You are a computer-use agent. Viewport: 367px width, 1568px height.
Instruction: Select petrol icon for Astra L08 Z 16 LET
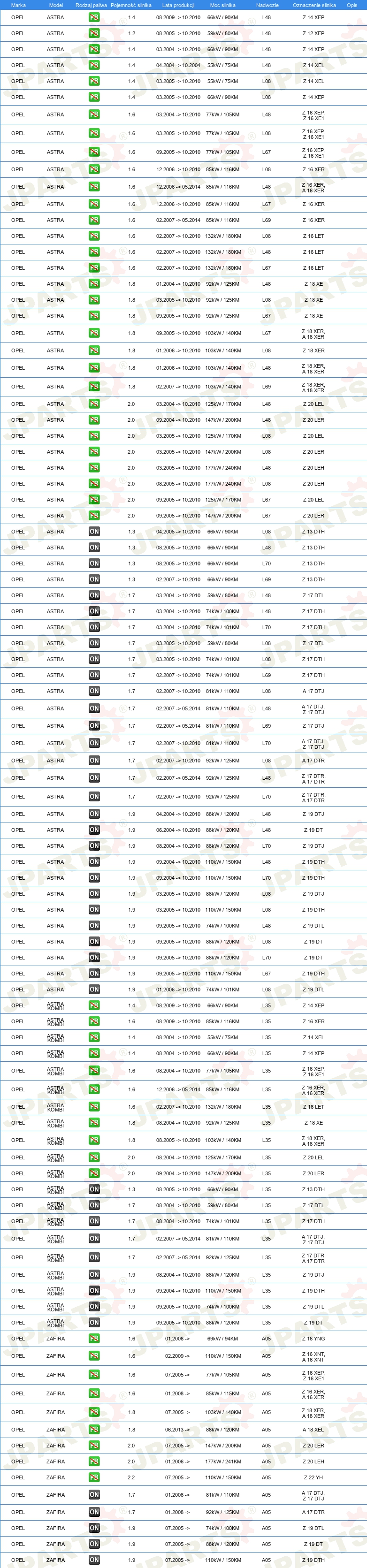coord(94,236)
